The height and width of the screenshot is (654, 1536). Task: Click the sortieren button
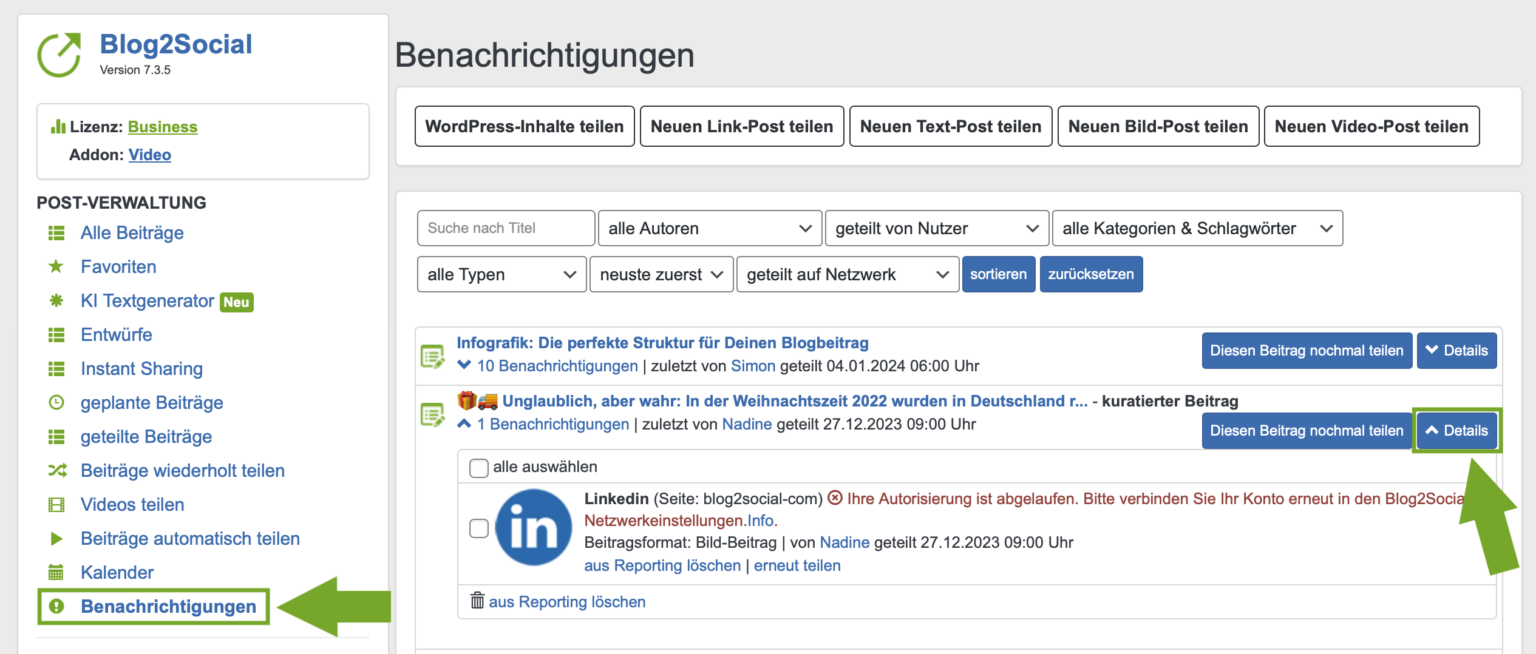coord(998,274)
